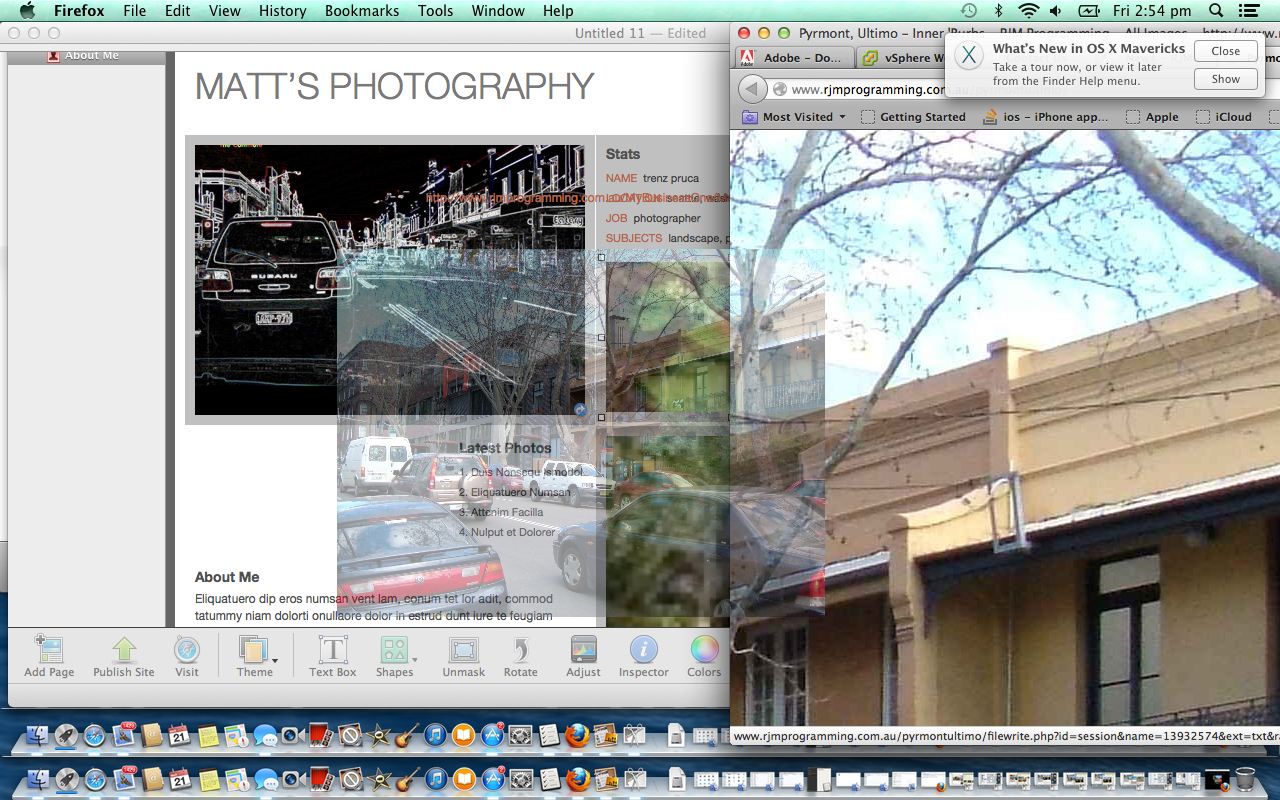Open the Theme chooser dropdown

point(257,656)
